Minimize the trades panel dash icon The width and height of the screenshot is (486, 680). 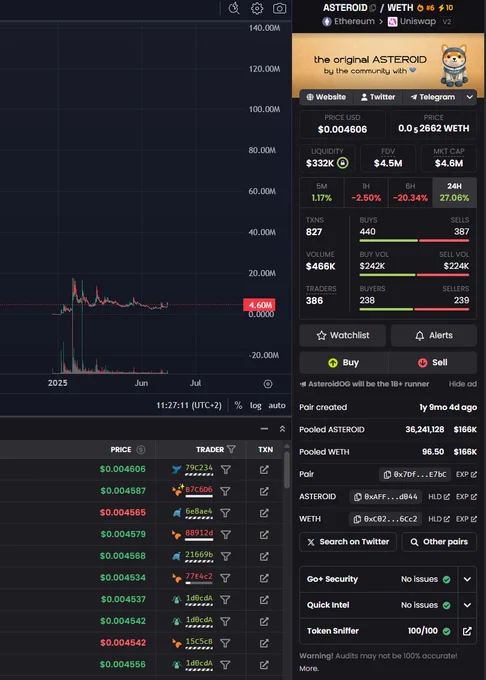(x=264, y=429)
